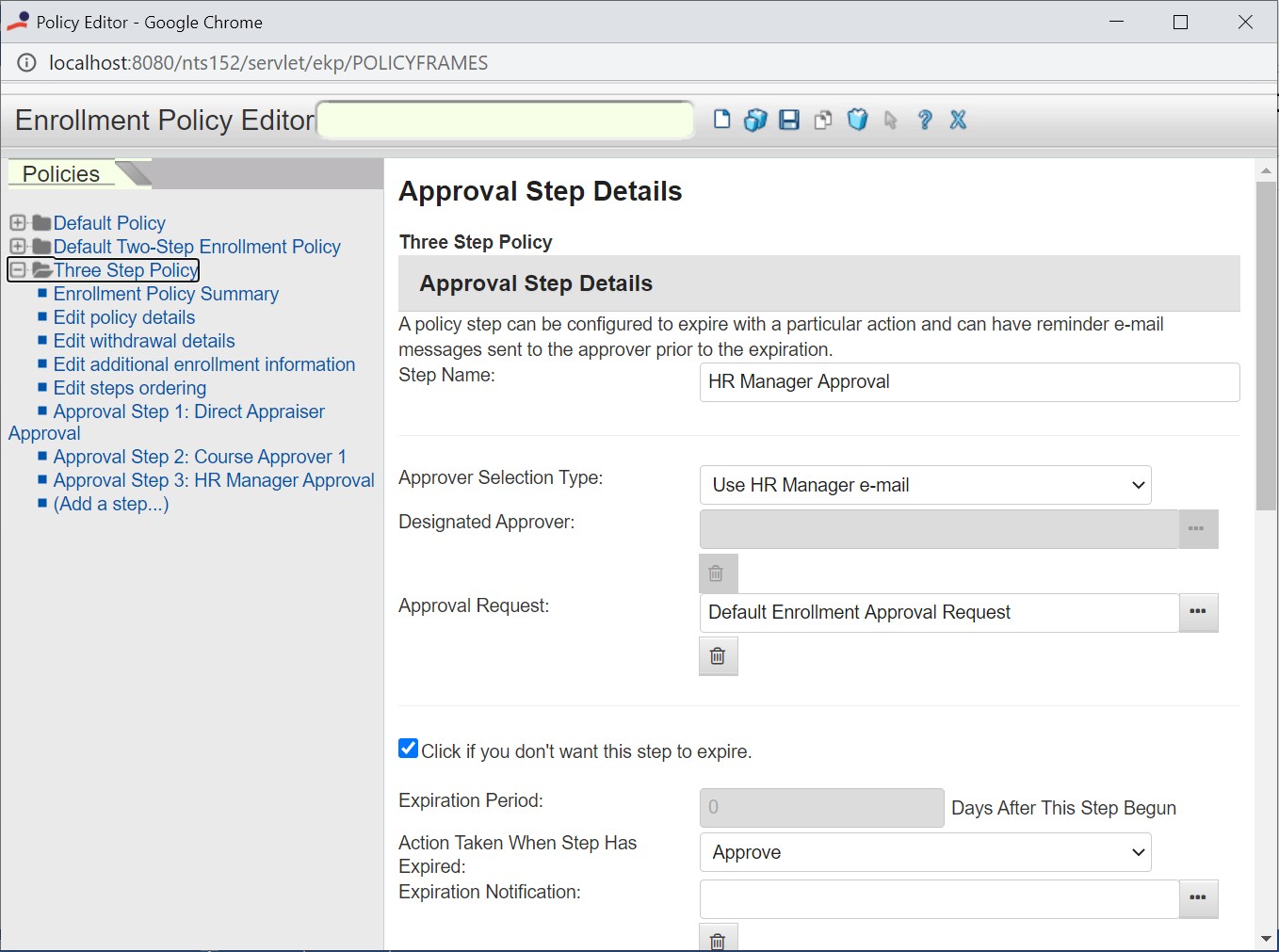
Task: Click the trash icon under Expiration Notification
Action: pyautogui.click(x=718, y=938)
